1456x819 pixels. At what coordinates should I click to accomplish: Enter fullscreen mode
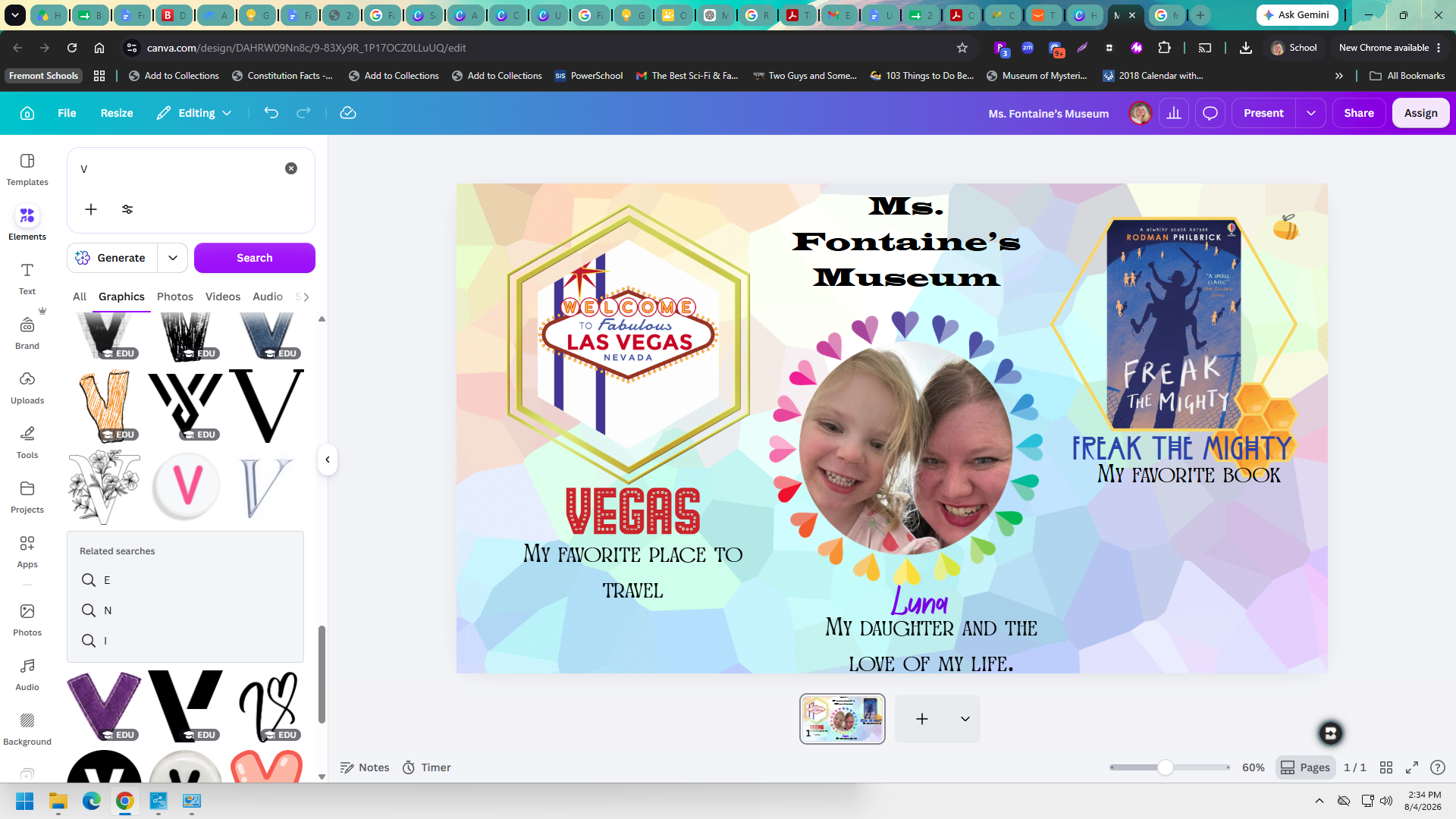(x=1412, y=767)
